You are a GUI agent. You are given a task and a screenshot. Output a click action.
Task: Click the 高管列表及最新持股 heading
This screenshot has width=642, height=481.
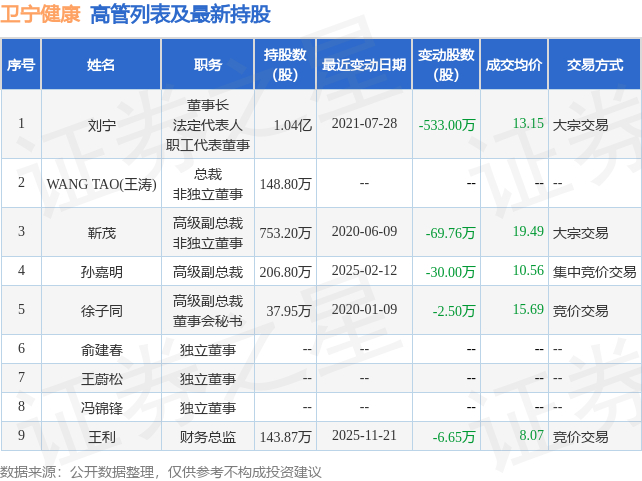click(x=180, y=14)
